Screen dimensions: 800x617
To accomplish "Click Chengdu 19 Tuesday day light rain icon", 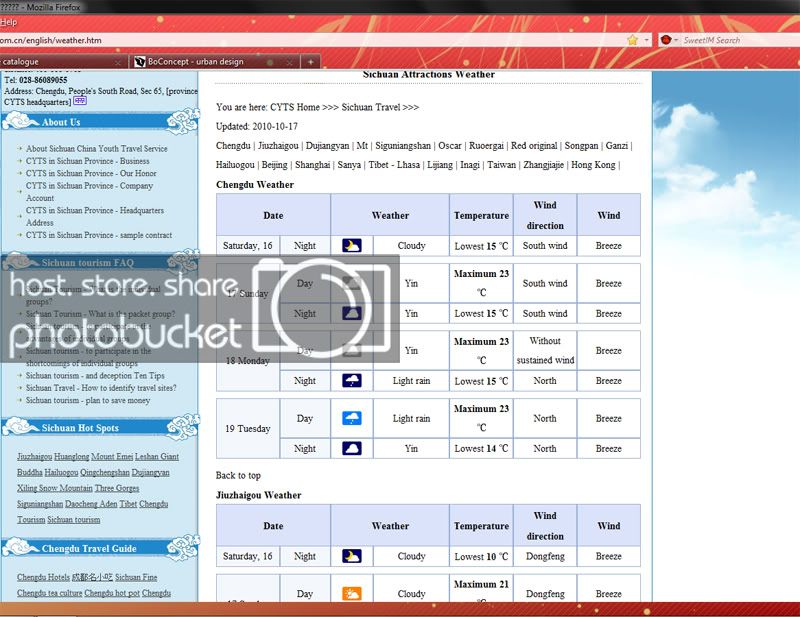I will click(x=352, y=418).
